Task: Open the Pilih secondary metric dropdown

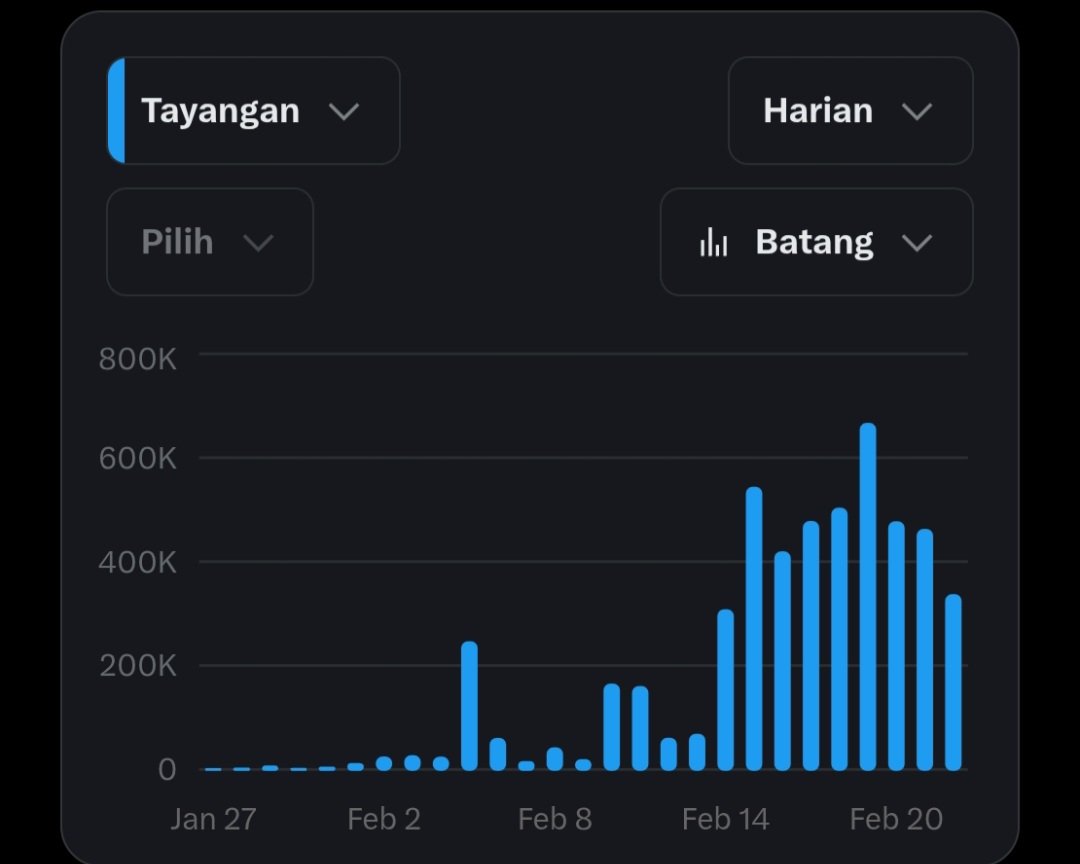Action: [210, 242]
